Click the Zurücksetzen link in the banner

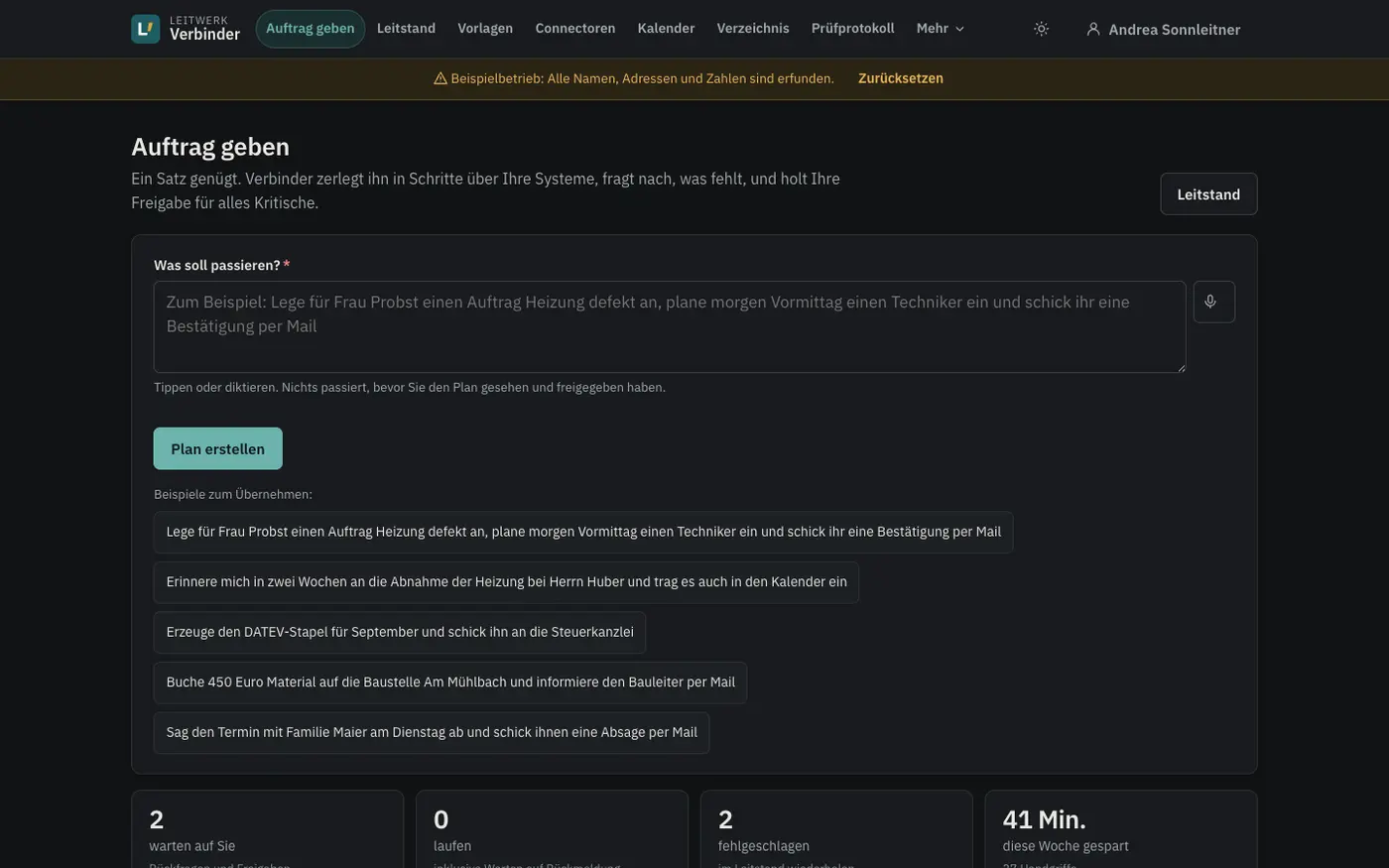[901, 78]
